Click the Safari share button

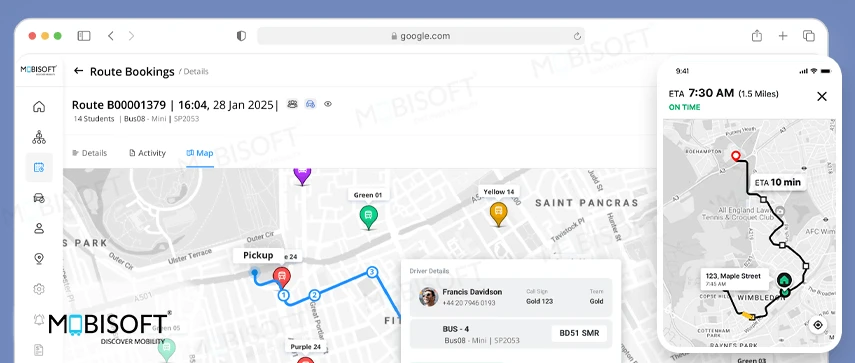pos(757,35)
